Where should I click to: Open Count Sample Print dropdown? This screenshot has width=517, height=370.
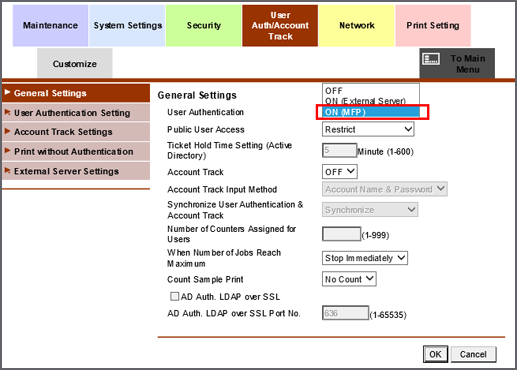[349, 279]
